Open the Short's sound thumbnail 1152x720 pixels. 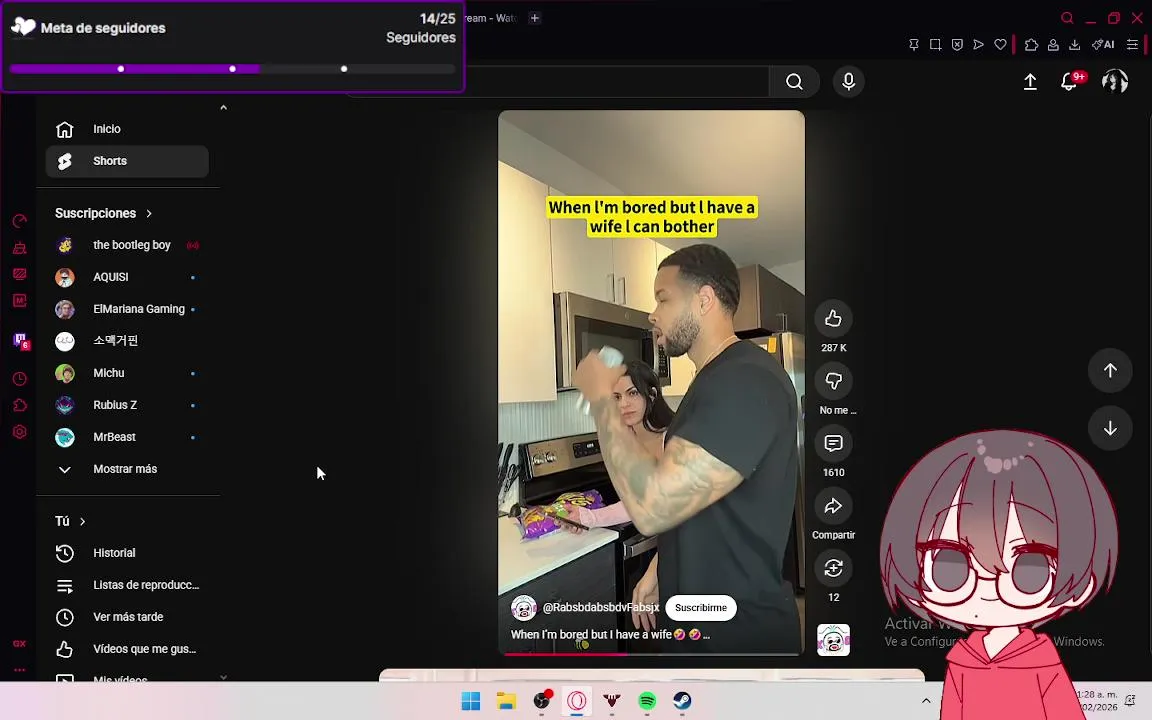(833, 639)
